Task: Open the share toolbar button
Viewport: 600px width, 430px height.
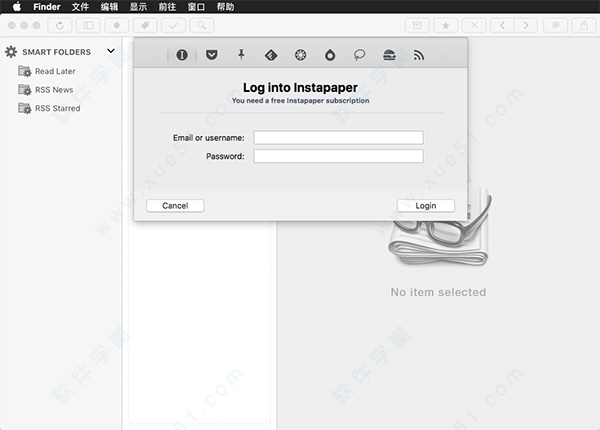Action: (584, 25)
